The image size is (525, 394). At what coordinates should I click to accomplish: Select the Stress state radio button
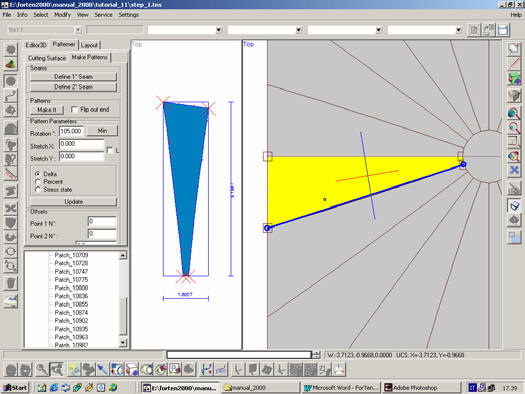click(x=38, y=189)
